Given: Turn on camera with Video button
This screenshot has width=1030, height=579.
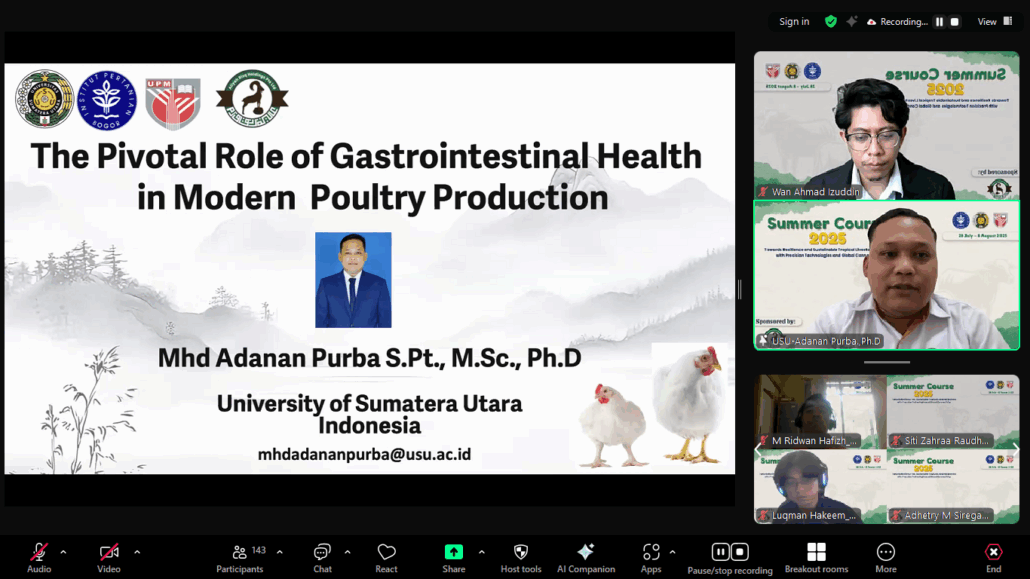Looking at the screenshot, I should pyautogui.click(x=109, y=553).
